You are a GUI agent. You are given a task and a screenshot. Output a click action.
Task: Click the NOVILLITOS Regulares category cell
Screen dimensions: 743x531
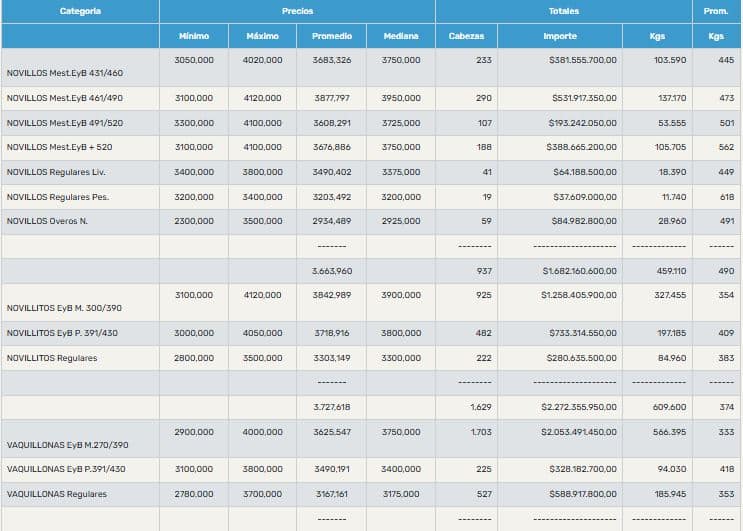(52, 358)
